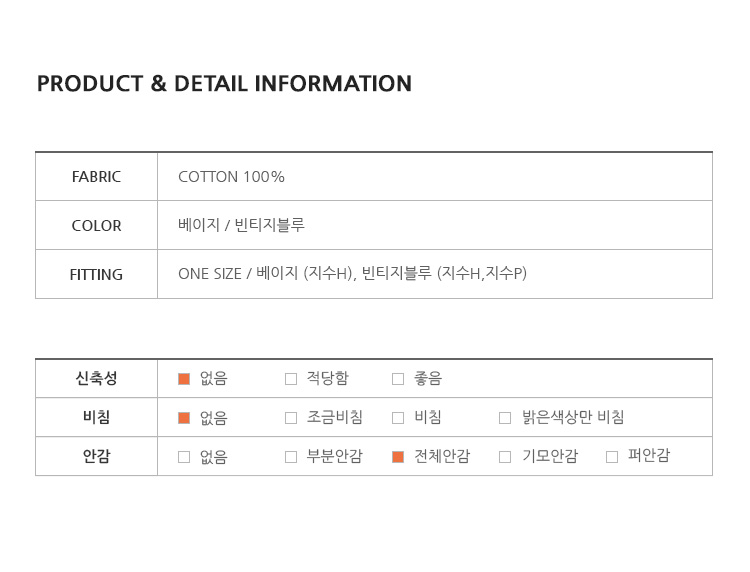The image size is (750, 572).
Task: Check the 없음 box in 안감 row
Action: click(184, 457)
